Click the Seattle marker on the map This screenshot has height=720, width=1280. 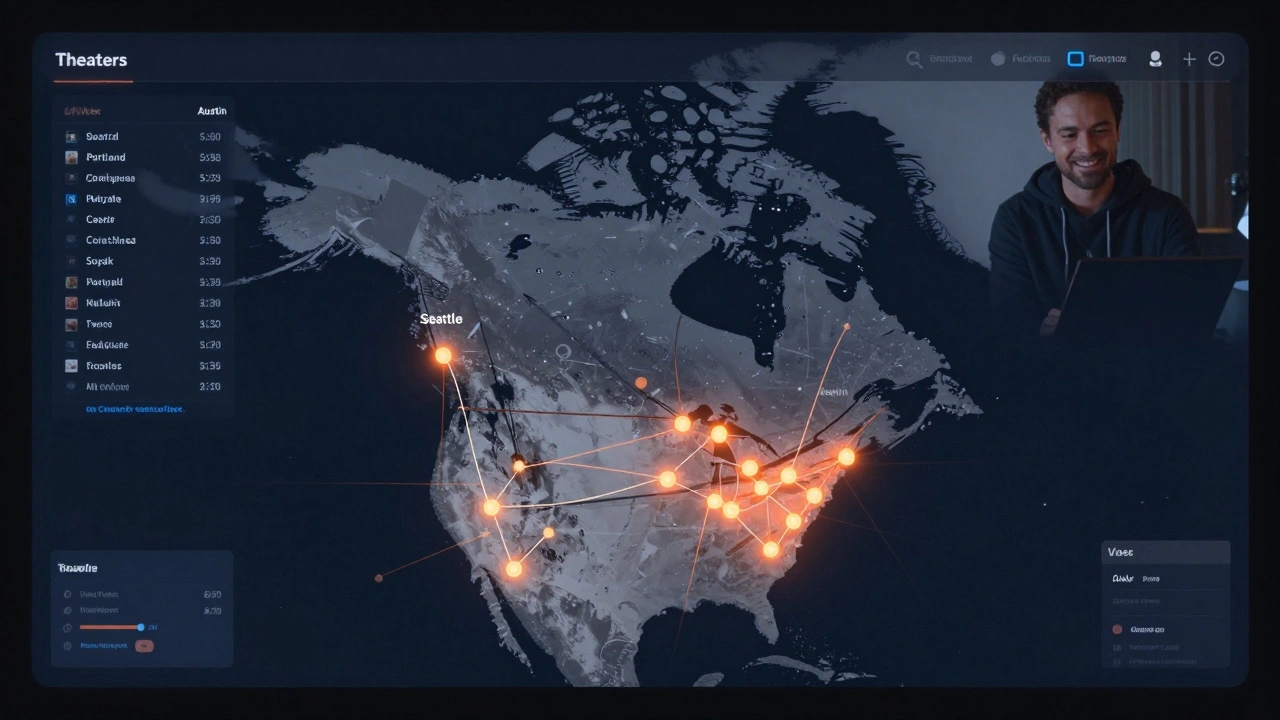pyautogui.click(x=443, y=354)
